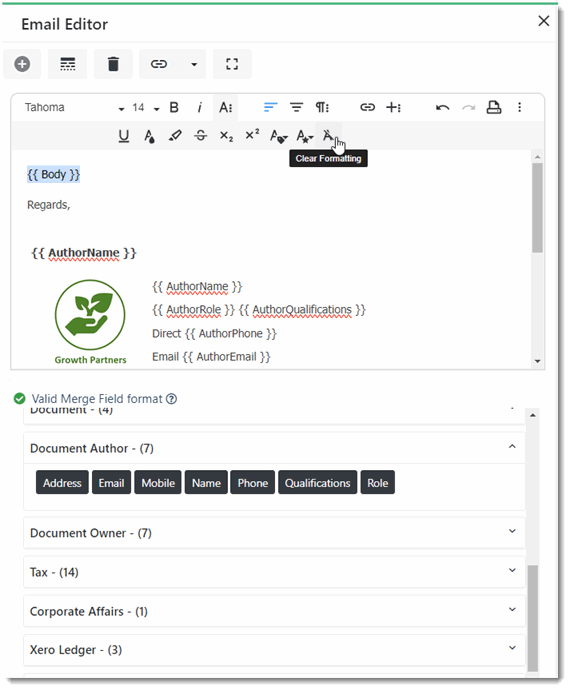The height and width of the screenshot is (690, 570).
Task: Expand the Document Owner section
Action: [274, 533]
